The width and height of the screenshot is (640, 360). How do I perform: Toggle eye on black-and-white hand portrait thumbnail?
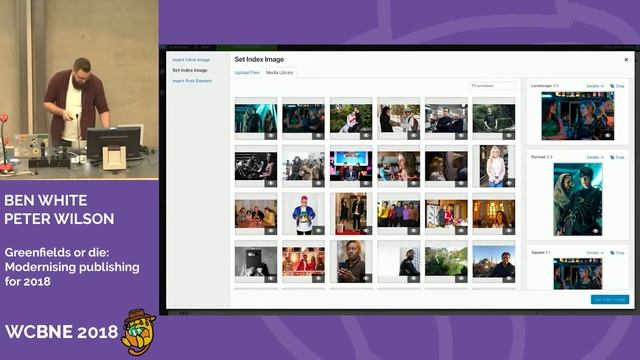coord(271,279)
